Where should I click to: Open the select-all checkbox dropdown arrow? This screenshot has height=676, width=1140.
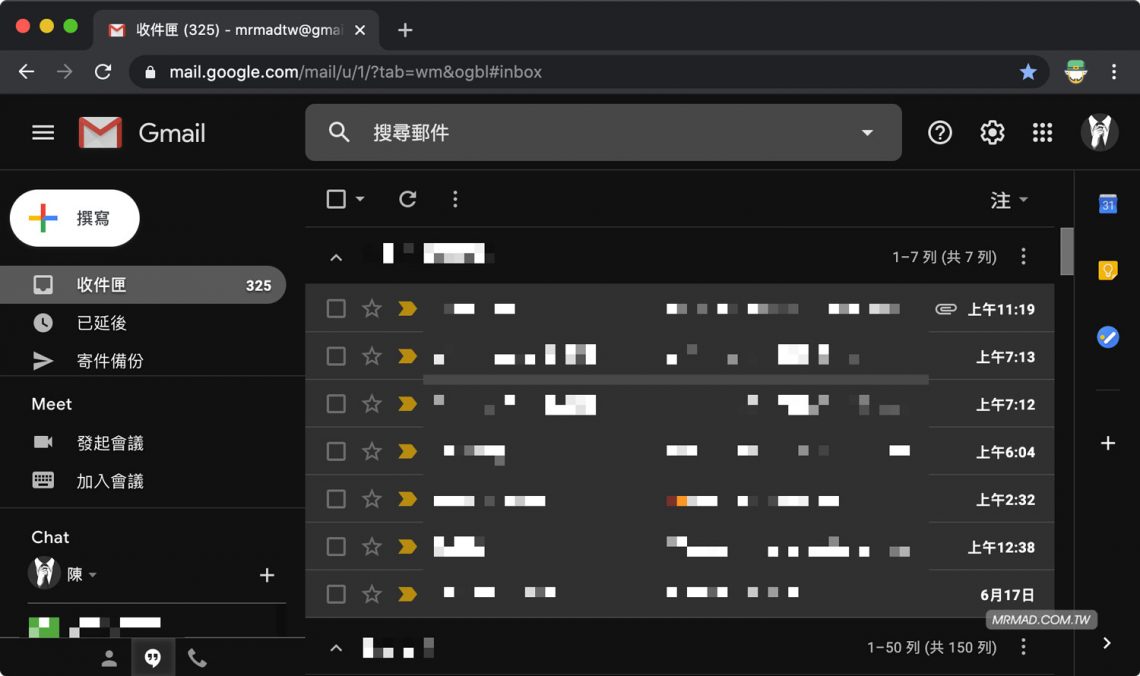click(360, 199)
